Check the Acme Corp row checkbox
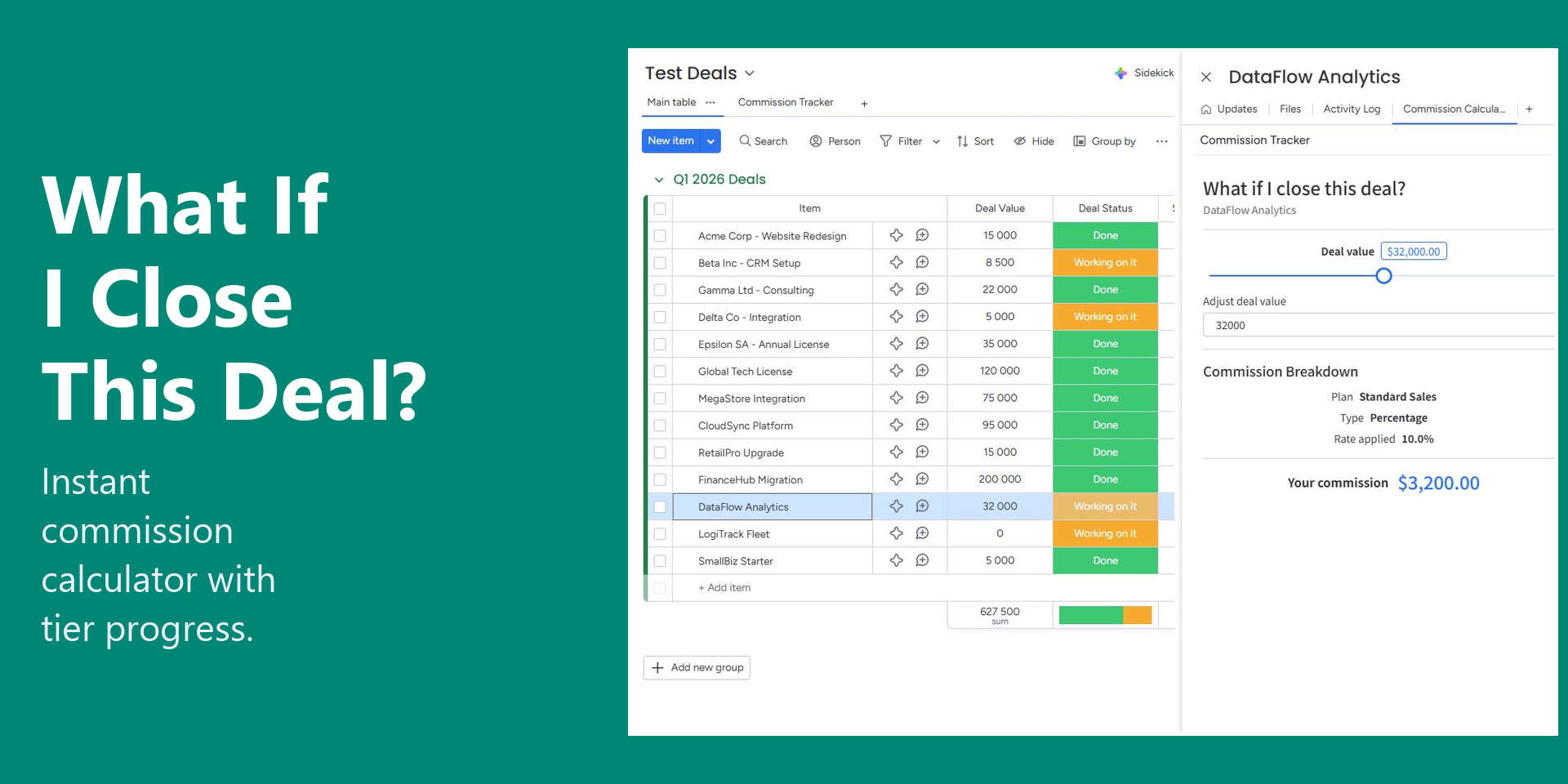This screenshot has width=1568, height=784. tap(660, 236)
